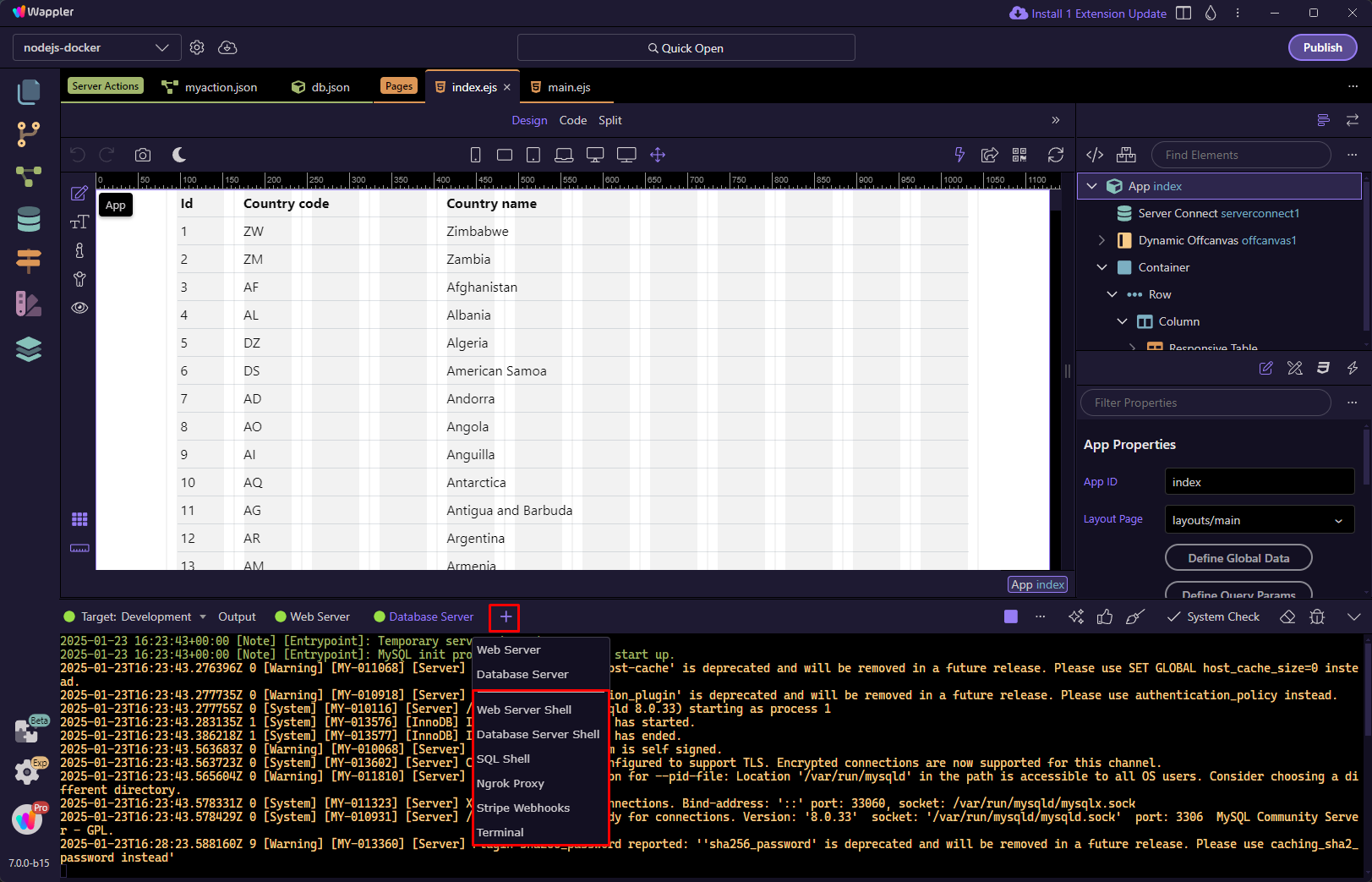Select the laptop viewport size icon
1372x882 pixels.
point(564,155)
